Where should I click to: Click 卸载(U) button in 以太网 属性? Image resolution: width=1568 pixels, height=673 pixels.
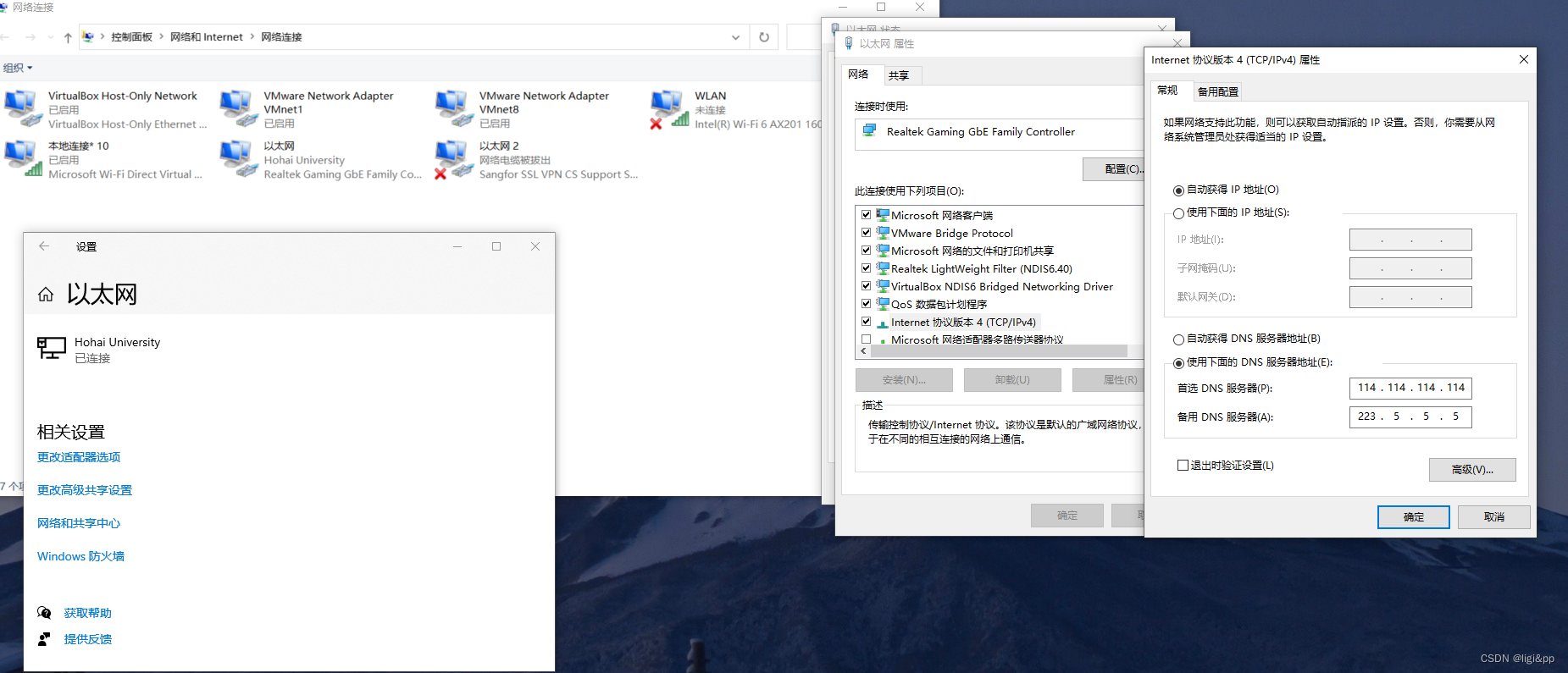click(x=1012, y=380)
